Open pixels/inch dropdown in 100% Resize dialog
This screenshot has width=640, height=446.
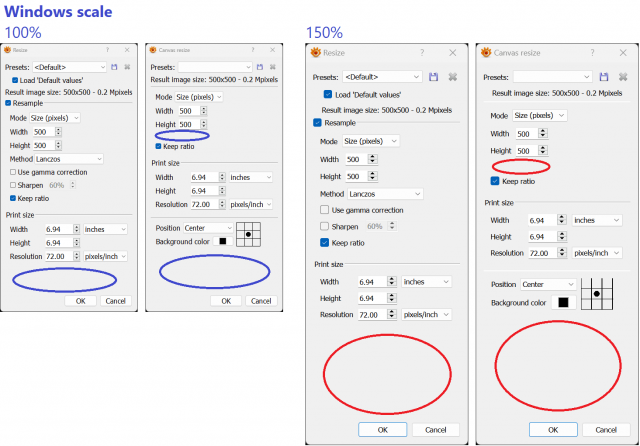tap(105, 256)
